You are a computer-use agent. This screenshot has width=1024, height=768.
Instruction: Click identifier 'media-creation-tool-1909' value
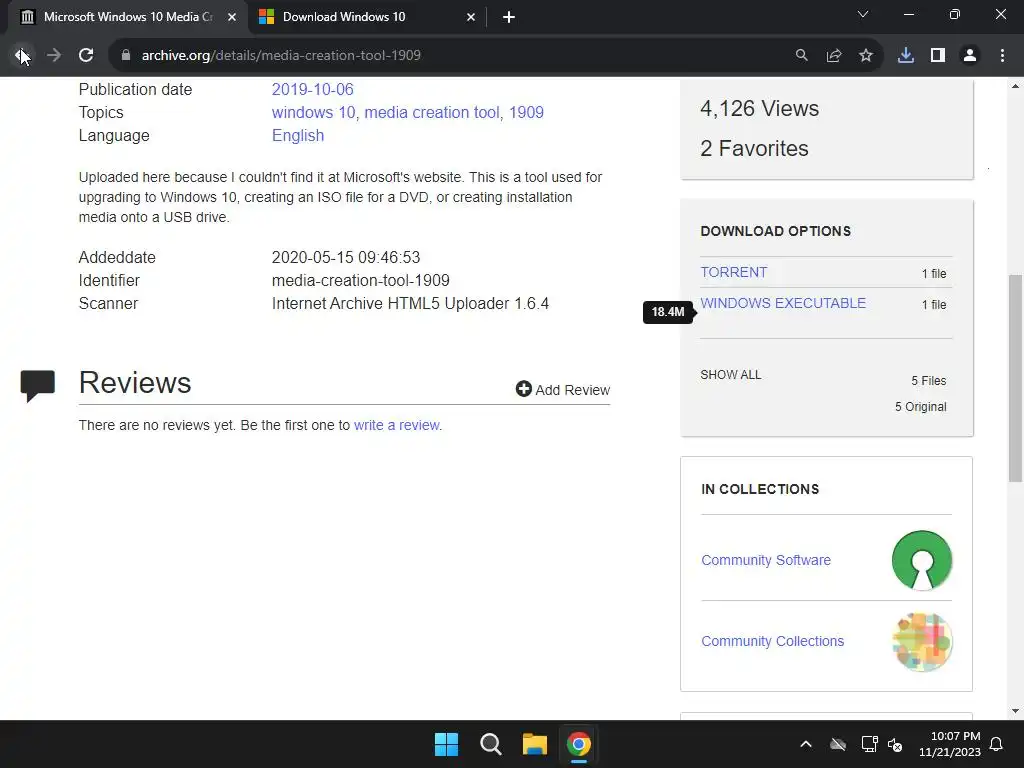click(360, 280)
